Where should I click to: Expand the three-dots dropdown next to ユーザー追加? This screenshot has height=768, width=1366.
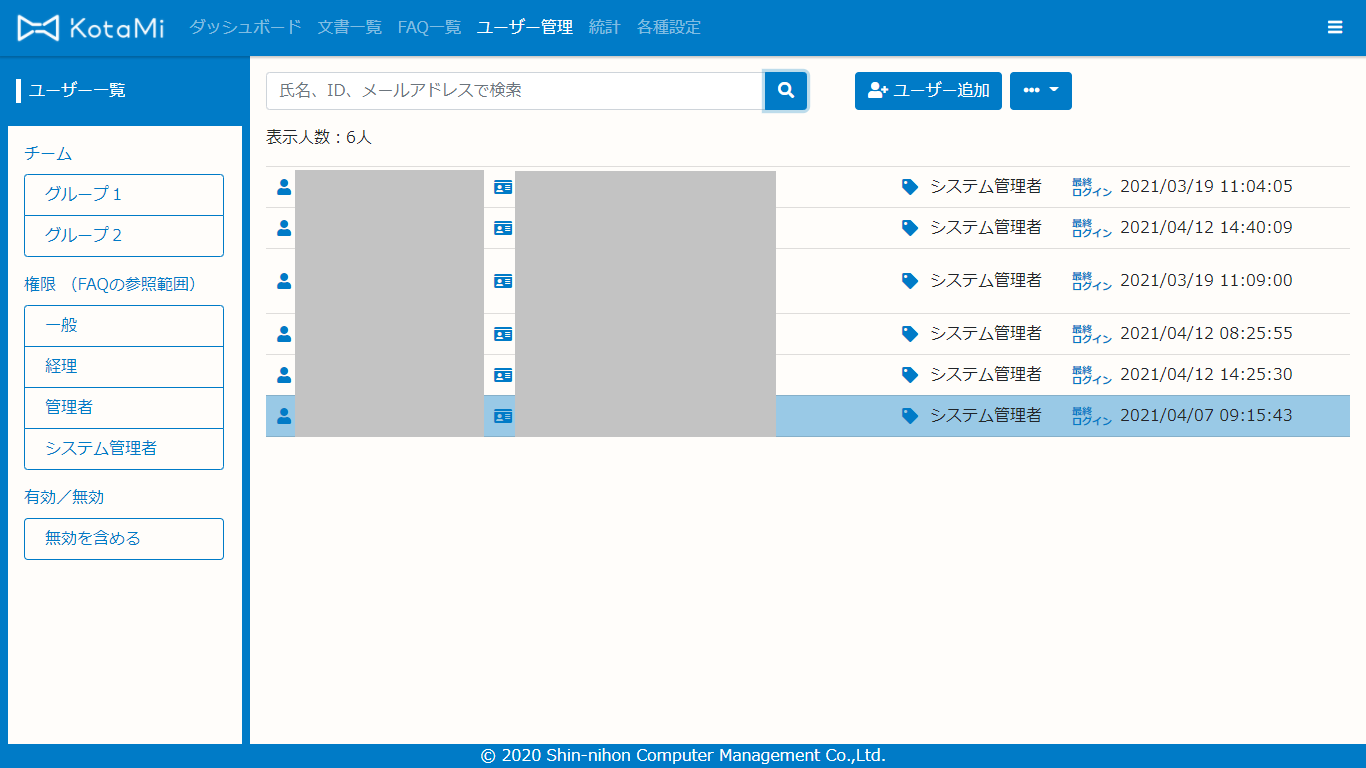(x=1040, y=91)
